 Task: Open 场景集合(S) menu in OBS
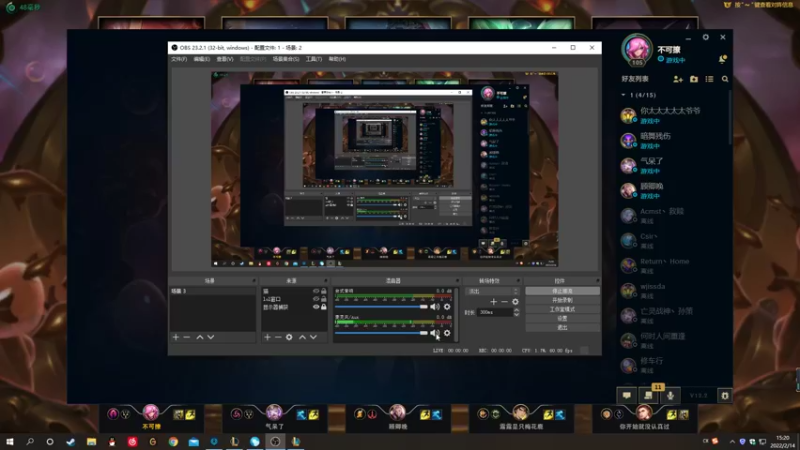(x=286, y=59)
